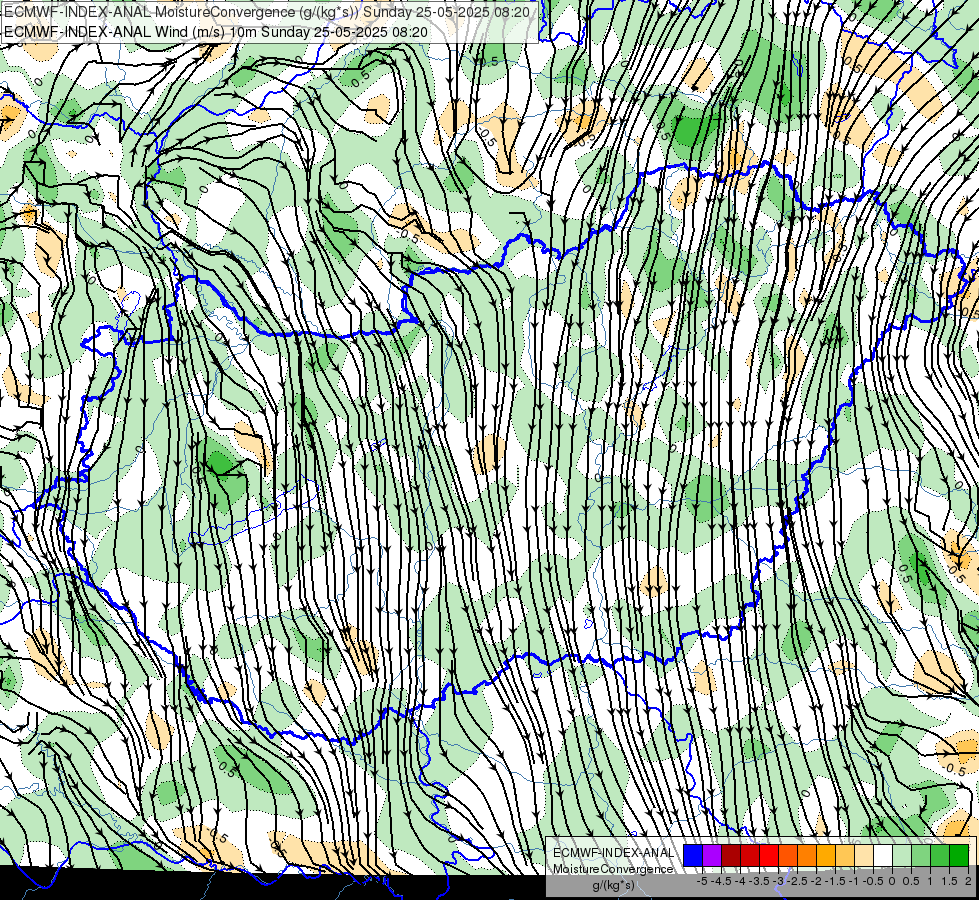Click the palest green swatch left of tick 0.5
Image resolution: width=979 pixels, height=900 pixels.
[x=902, y=855]
